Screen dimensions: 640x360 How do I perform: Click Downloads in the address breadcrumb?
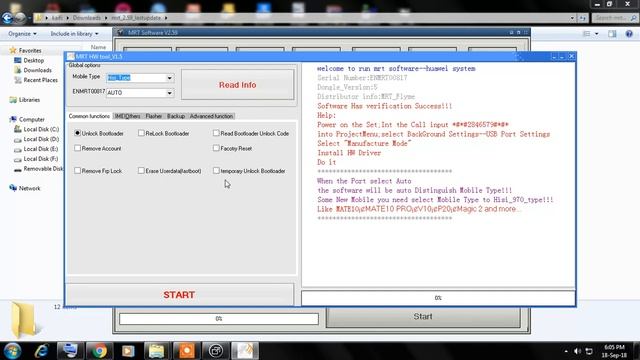click(87, 18)
